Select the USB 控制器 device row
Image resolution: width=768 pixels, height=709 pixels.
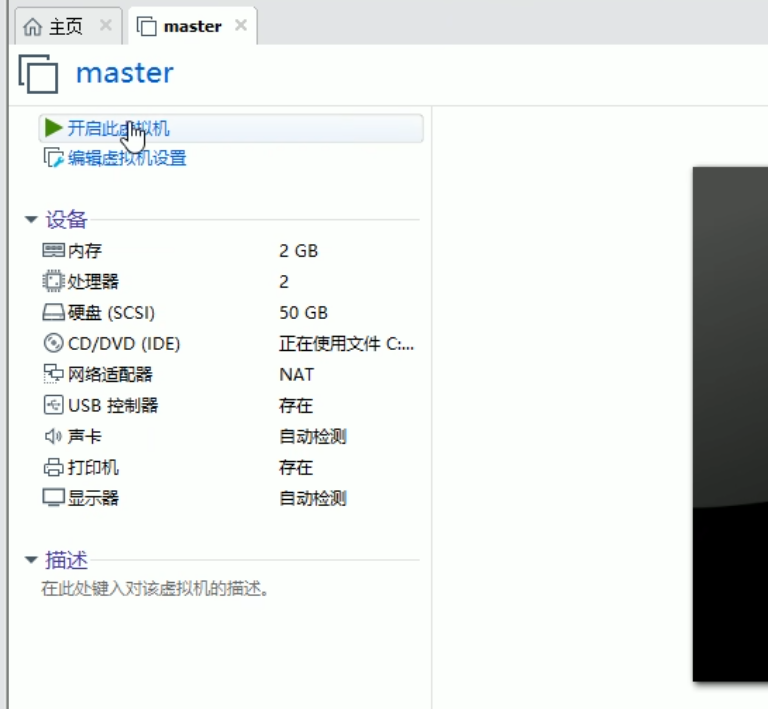click(229, 405)
